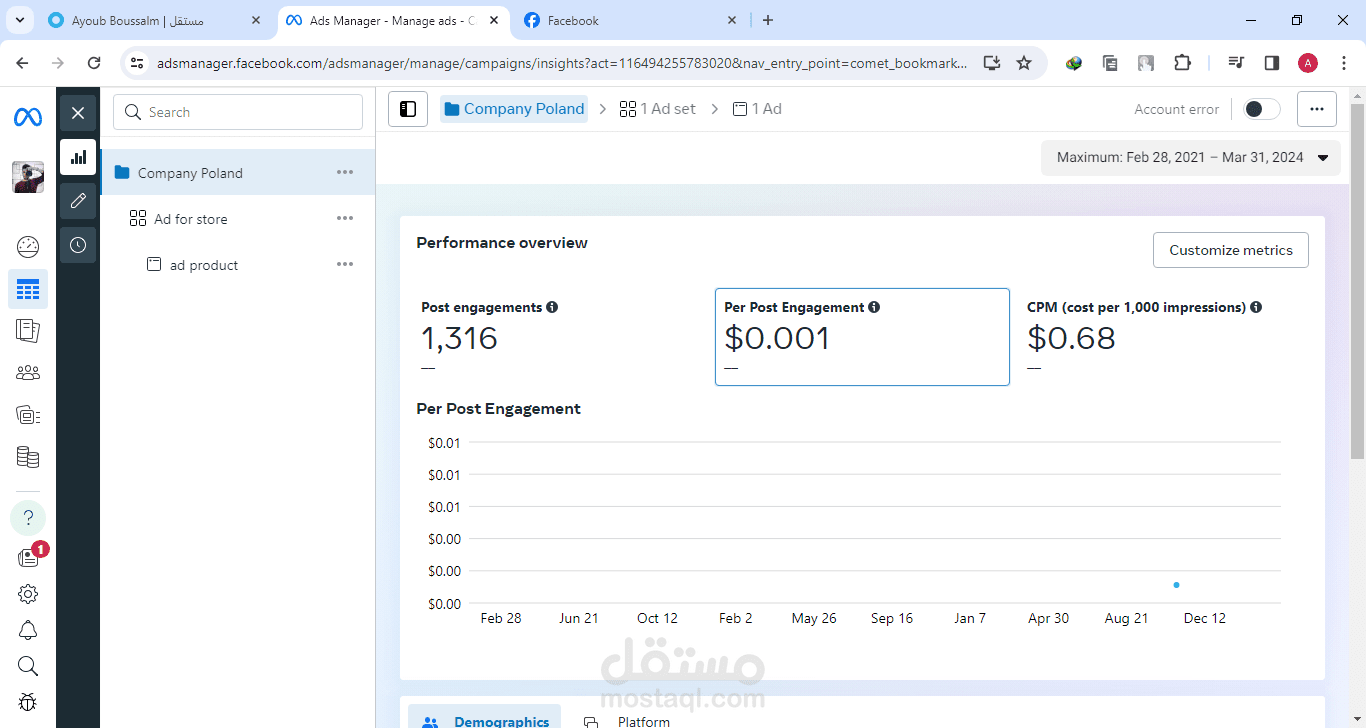
Task: Go to the 1 Ad breadcrumb
Action: tap(757, 109)
